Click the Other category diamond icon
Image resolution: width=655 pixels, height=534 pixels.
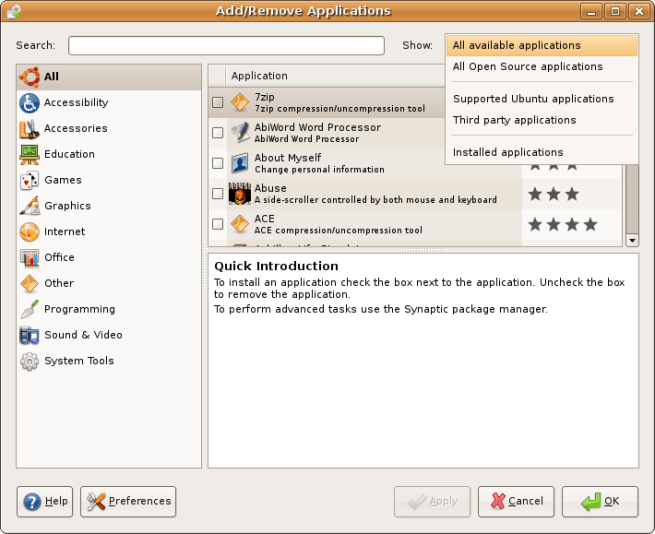pos(29,284)
